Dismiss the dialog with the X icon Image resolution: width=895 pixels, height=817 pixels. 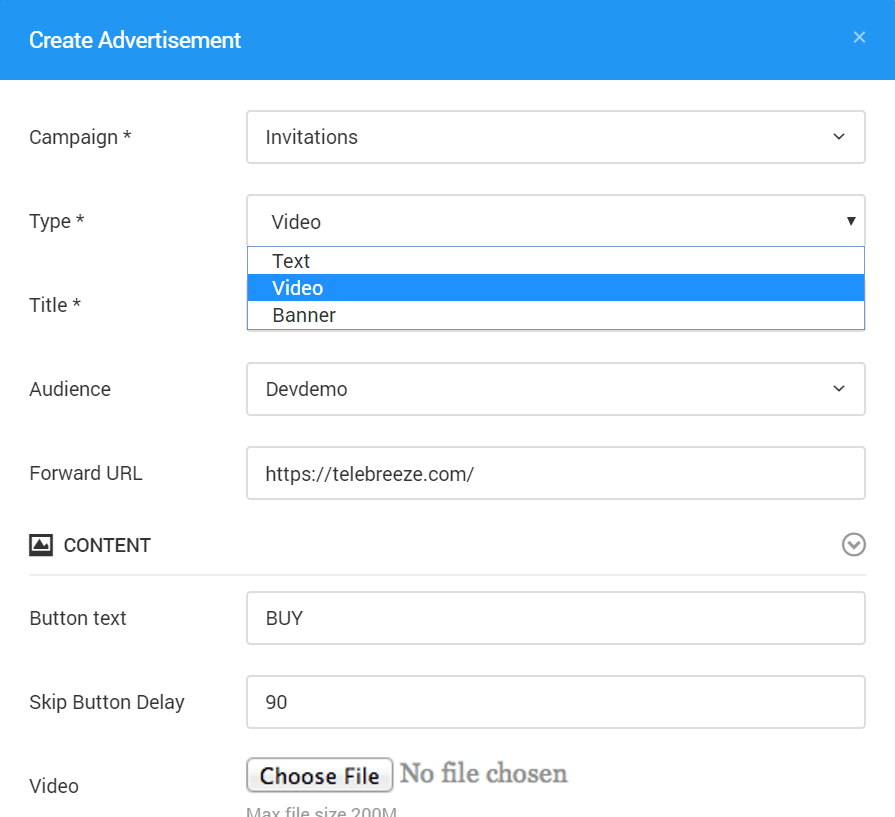(859, 37)
